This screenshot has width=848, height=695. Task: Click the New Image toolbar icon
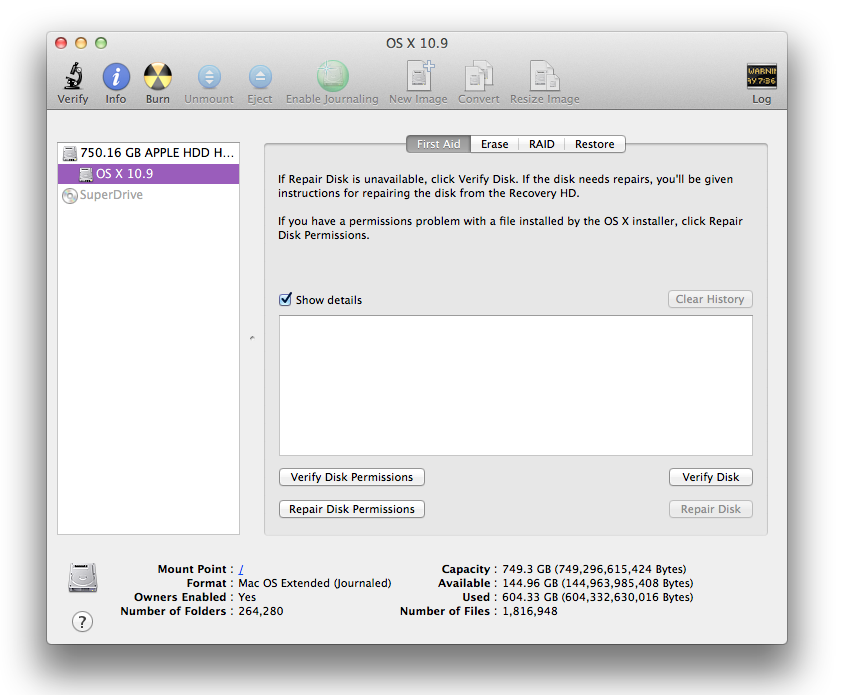417,77
